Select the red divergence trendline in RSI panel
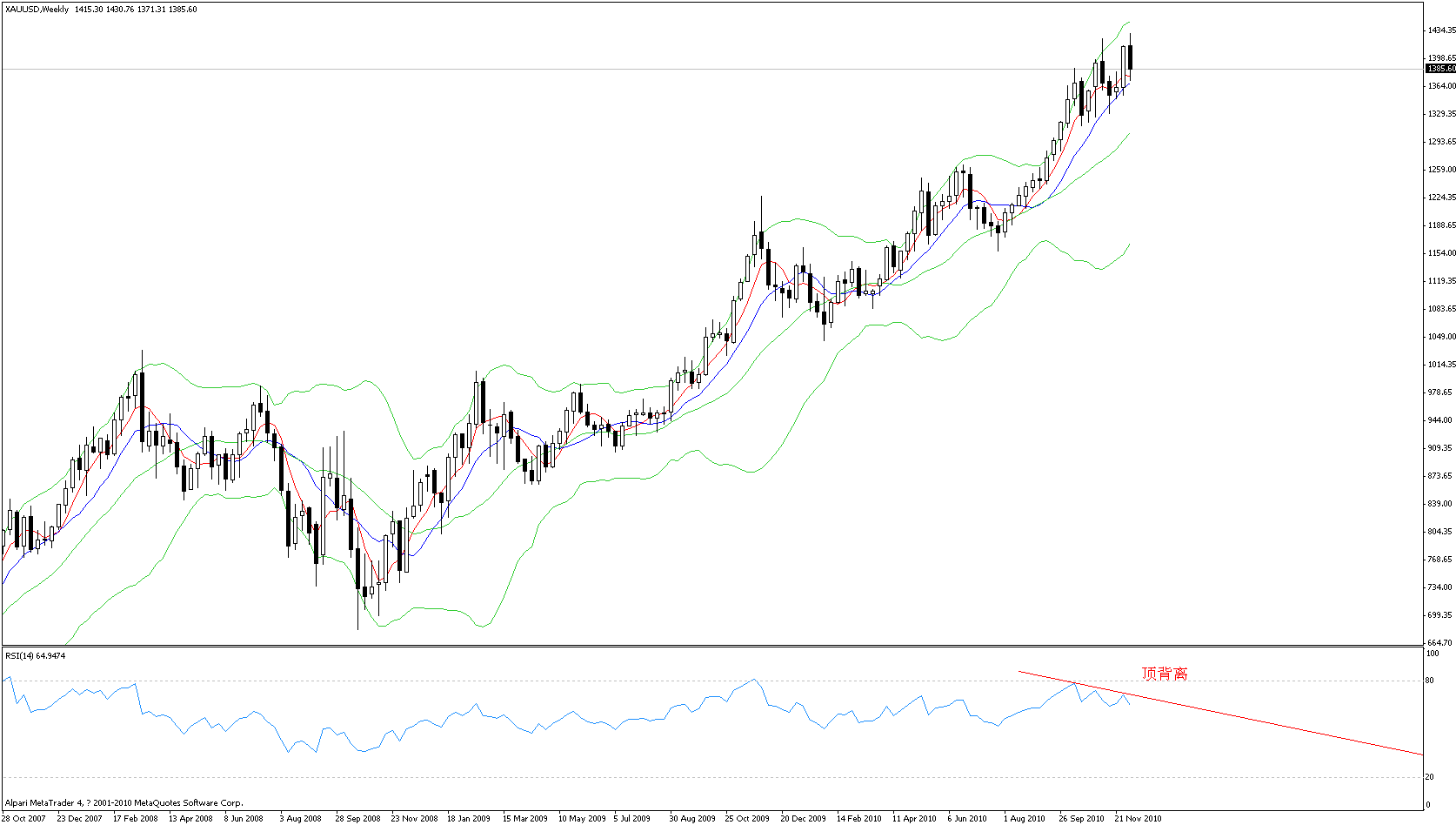Image resolution: width=1456 pixels, height=825 pixels. 1261,721
